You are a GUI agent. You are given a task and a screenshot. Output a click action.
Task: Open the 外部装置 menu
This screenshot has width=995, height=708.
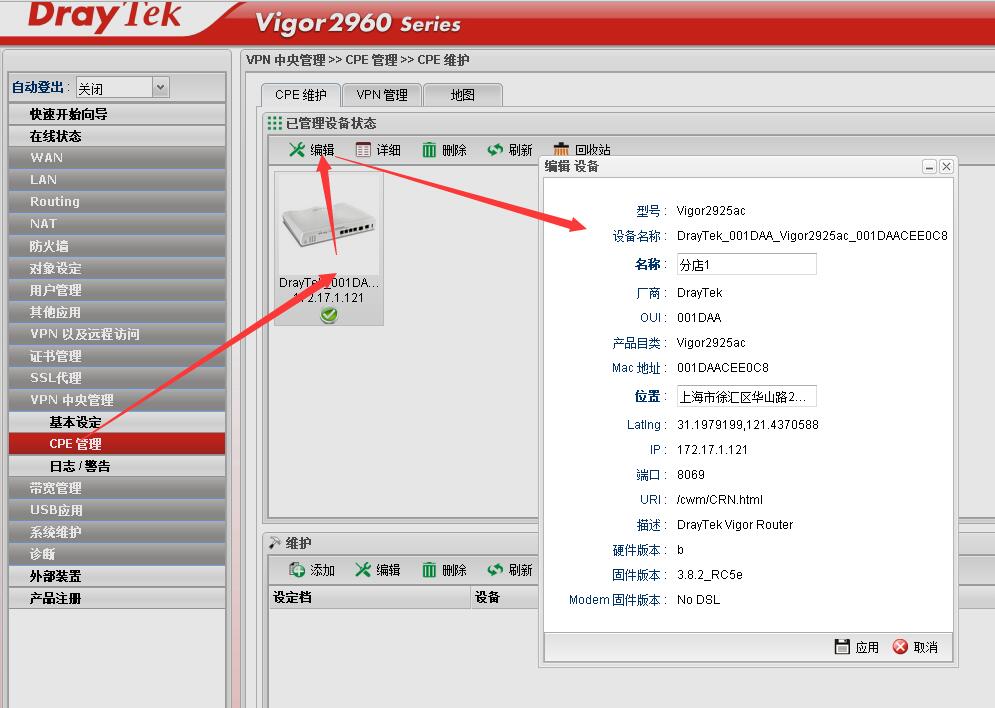pyautogui.click(x=117, y=576)
